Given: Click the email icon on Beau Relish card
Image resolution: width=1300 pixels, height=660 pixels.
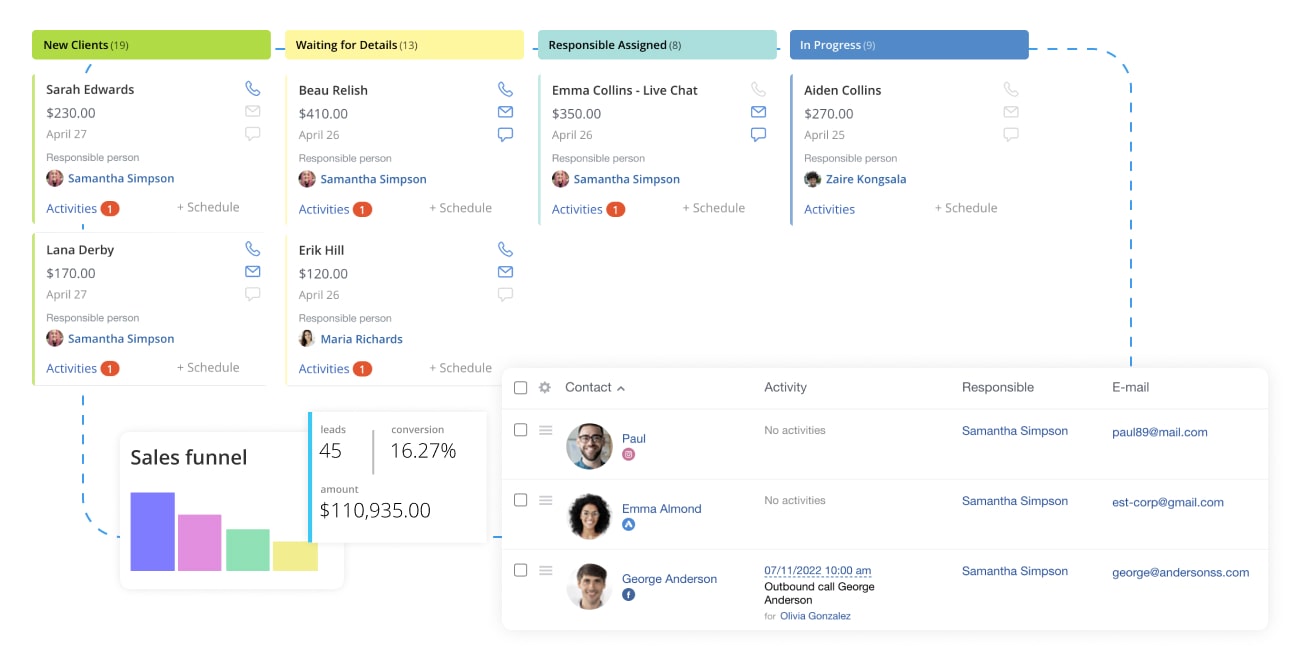Looking at the screenshot, I should pos(505,112).
